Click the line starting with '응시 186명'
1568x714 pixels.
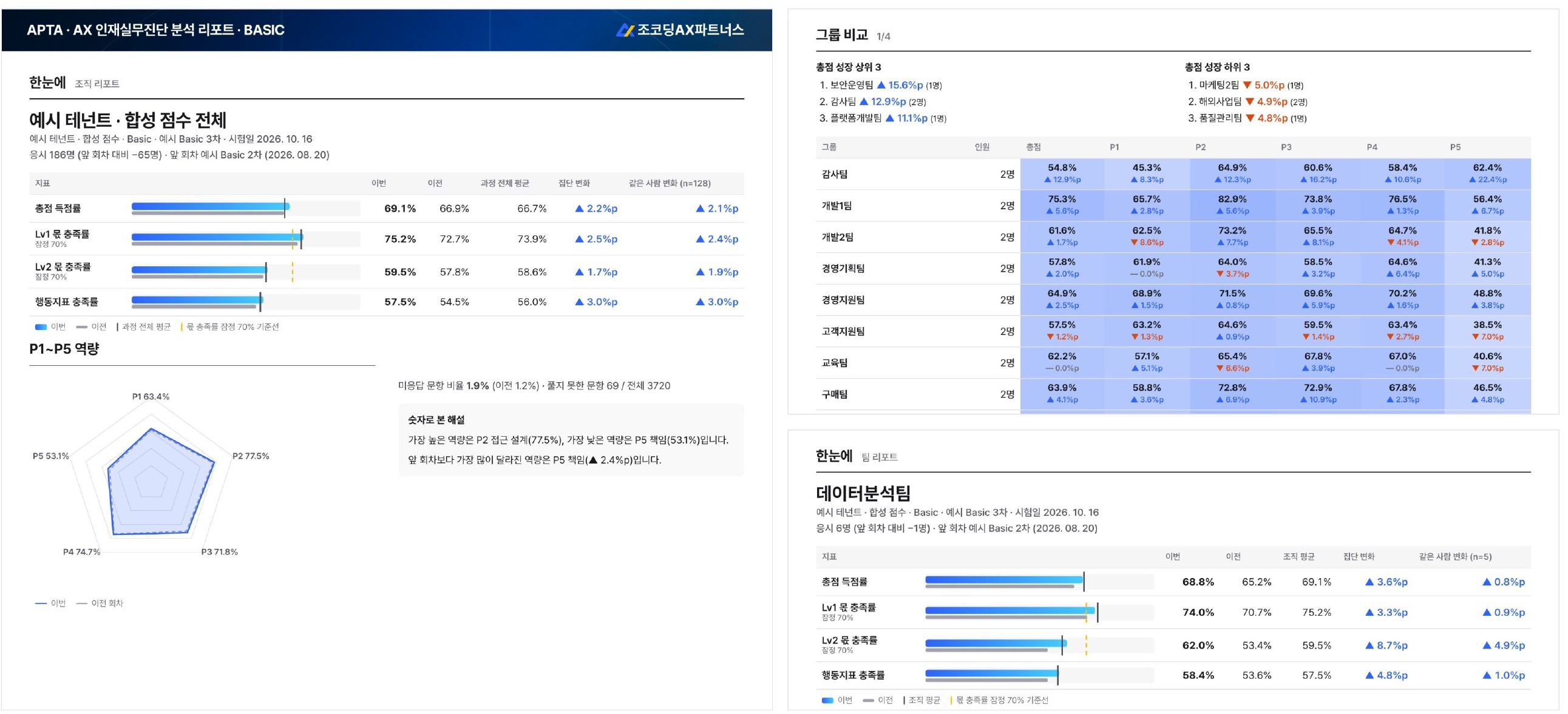pyautogui.click(x=180, y=155)
